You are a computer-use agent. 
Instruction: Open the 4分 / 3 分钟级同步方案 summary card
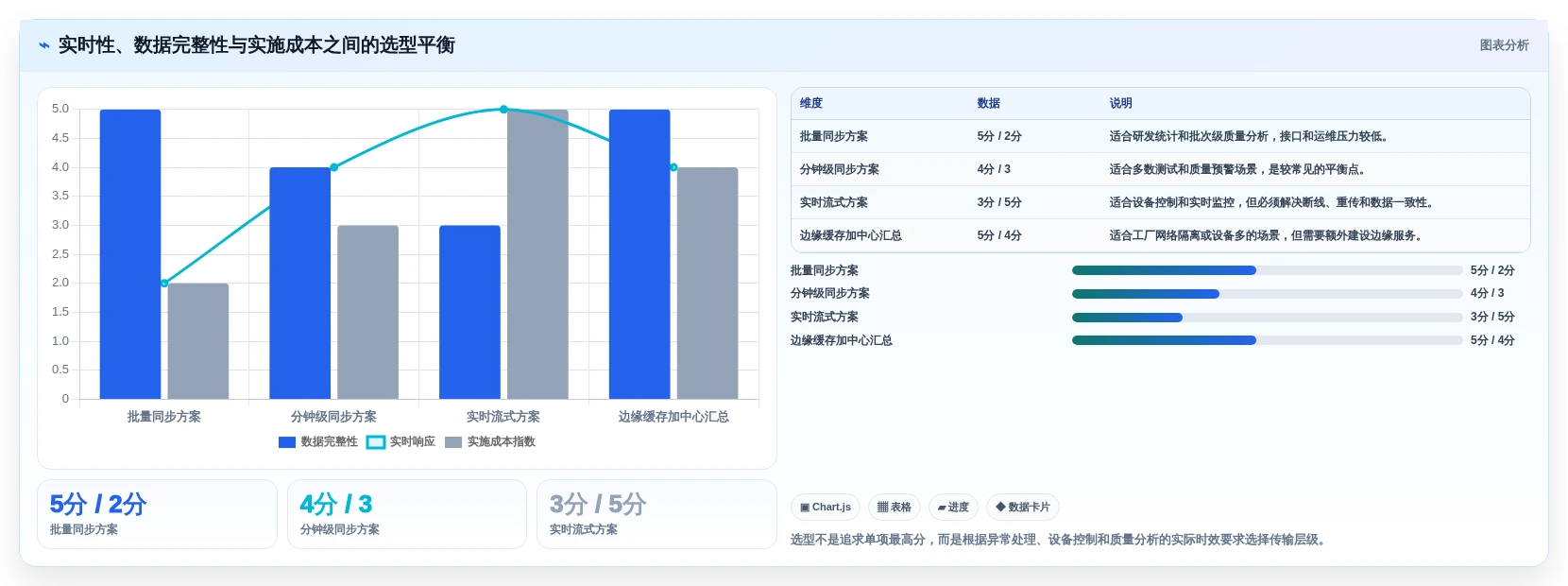407,514
